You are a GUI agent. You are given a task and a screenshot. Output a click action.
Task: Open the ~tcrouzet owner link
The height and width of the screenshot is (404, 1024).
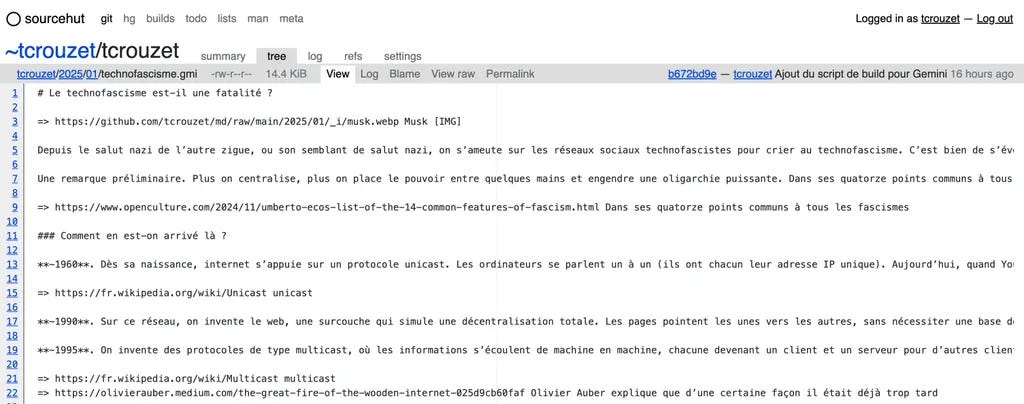(x=50, y=51)
